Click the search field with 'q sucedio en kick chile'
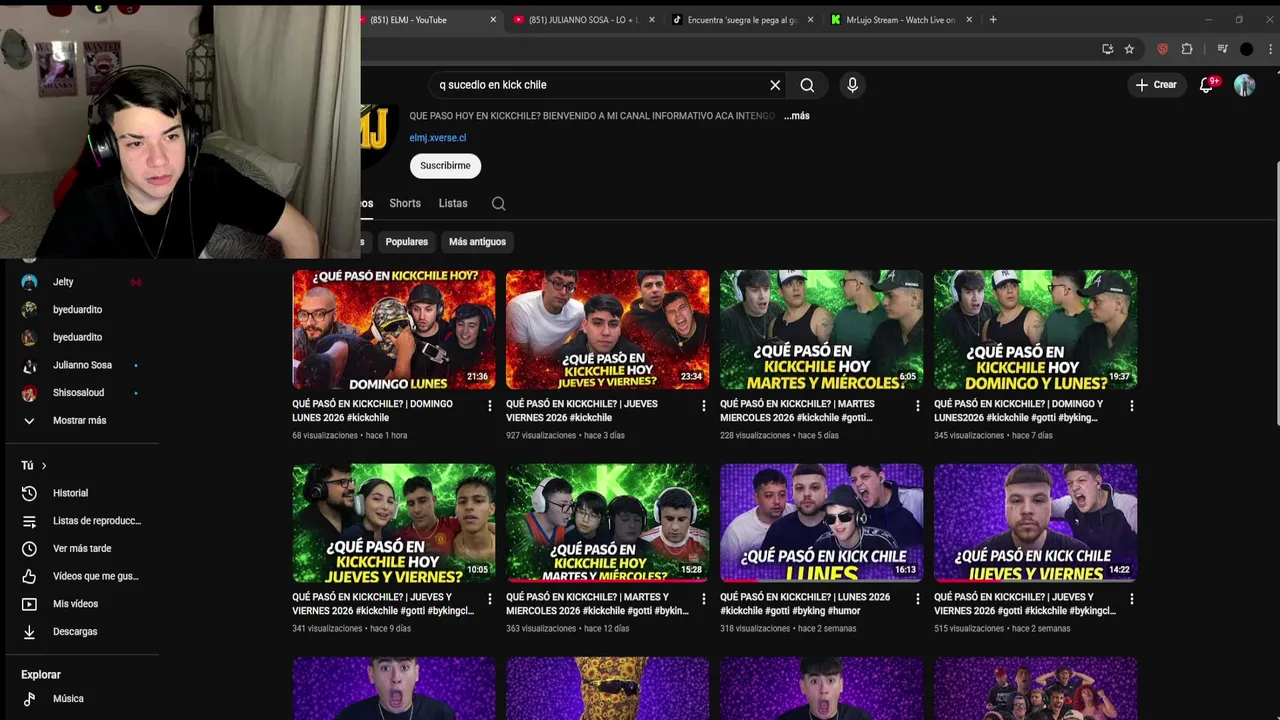This screenshot has width=1280, height=720. [600, 85]
